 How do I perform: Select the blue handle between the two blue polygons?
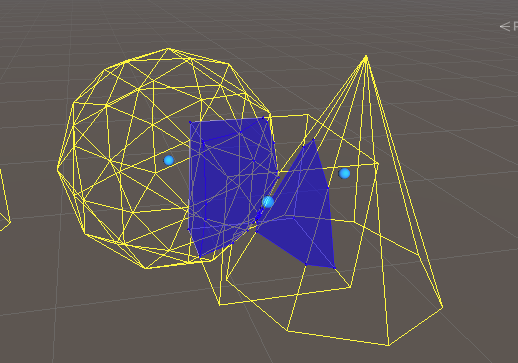click(x=268, y=202)
